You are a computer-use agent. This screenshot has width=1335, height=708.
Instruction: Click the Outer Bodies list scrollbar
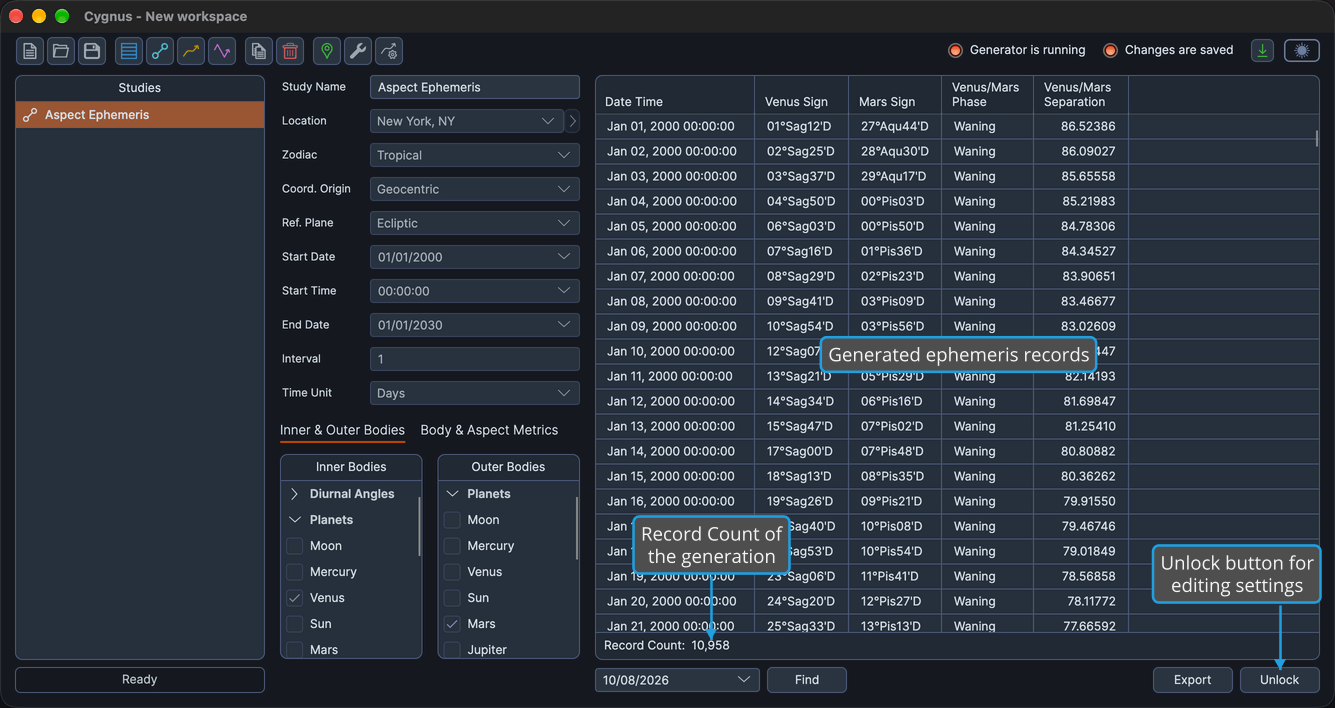coord(576,527)
